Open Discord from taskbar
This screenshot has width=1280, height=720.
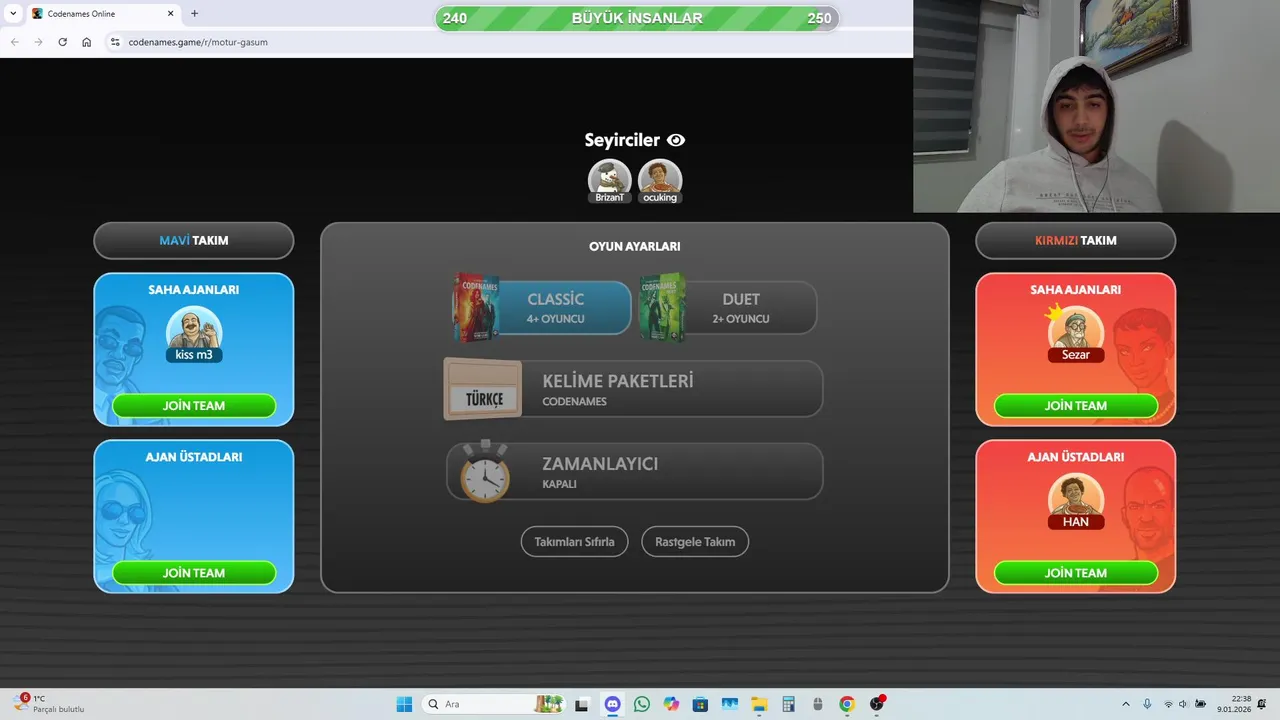pyautogui.click(x=612, y=704)
